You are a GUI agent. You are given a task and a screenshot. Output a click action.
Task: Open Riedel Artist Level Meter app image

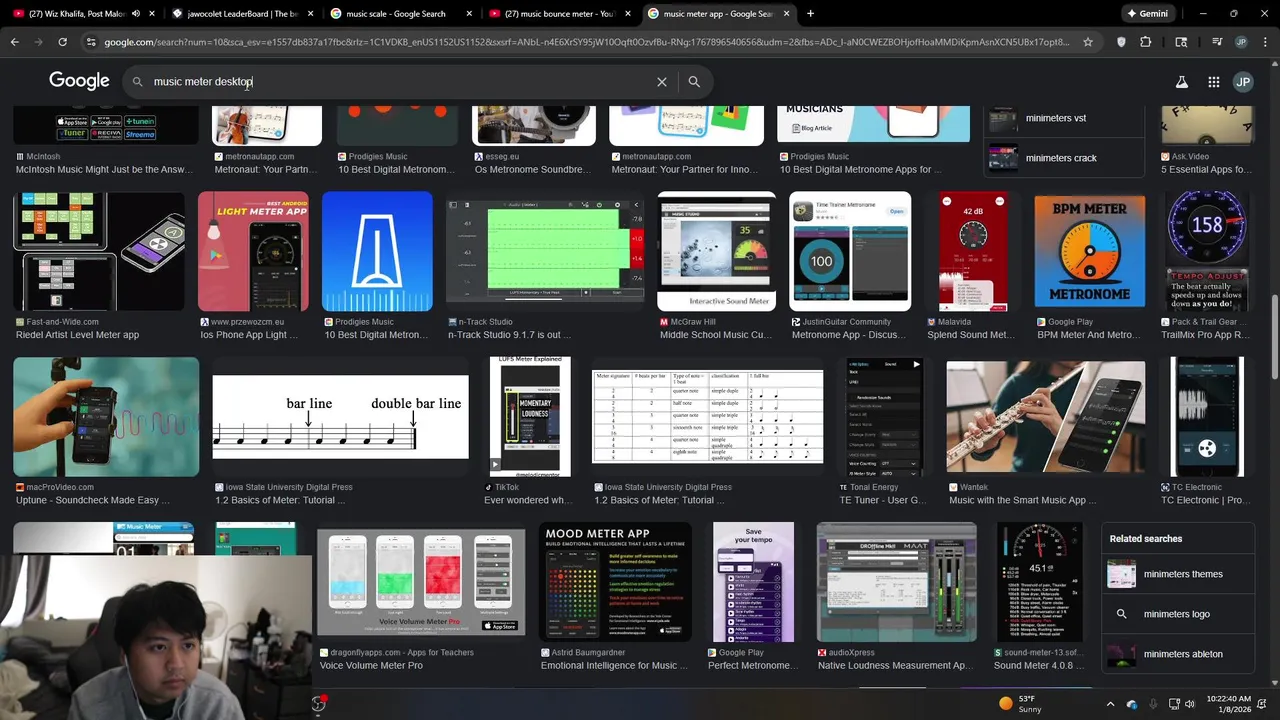click(x=99, y=251)
